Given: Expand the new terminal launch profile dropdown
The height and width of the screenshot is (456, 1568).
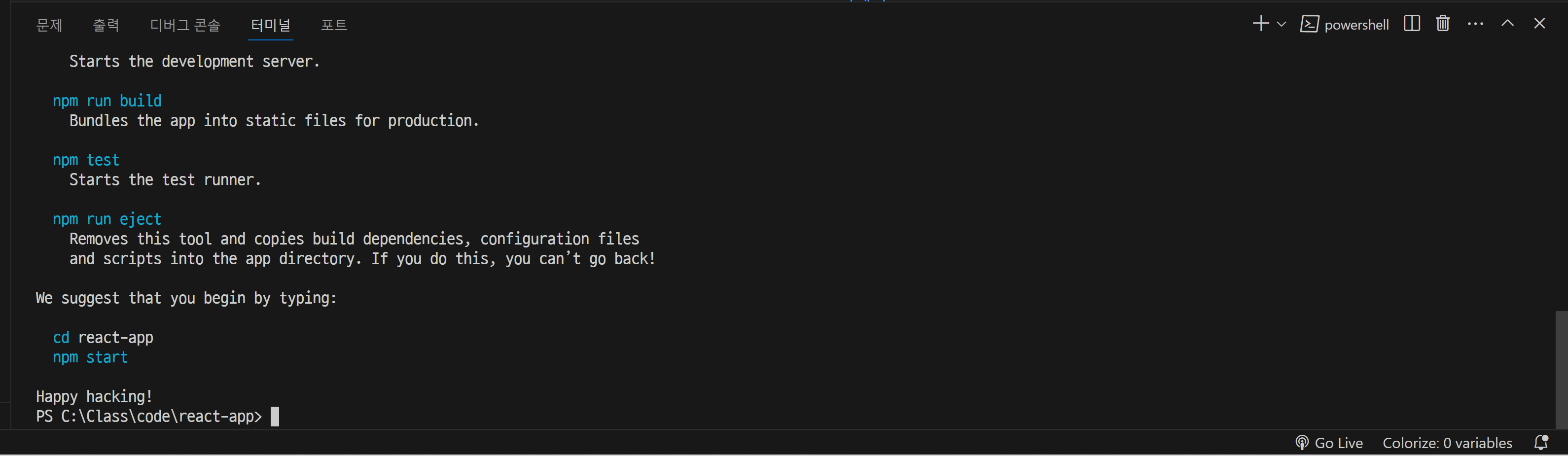Looking at the screenshot, I should (x=1282, y=24).
